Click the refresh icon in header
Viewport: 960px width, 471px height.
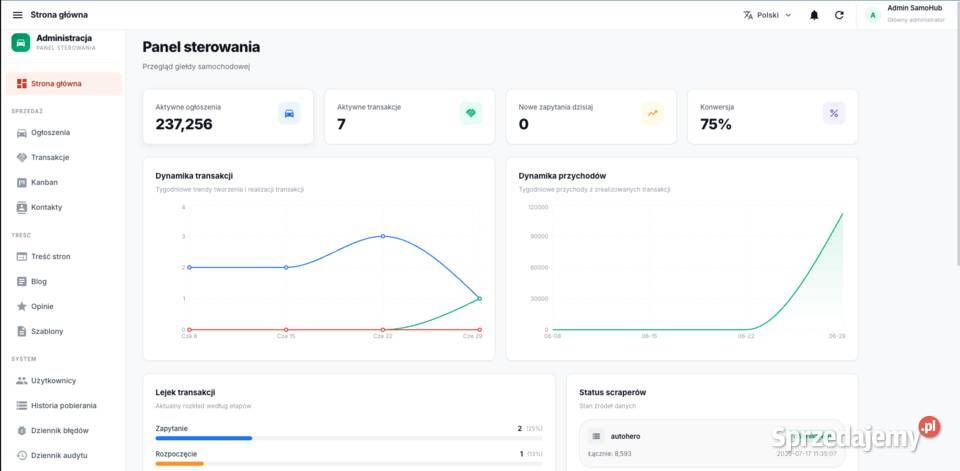pyautogui.click(x=839, y=15)
